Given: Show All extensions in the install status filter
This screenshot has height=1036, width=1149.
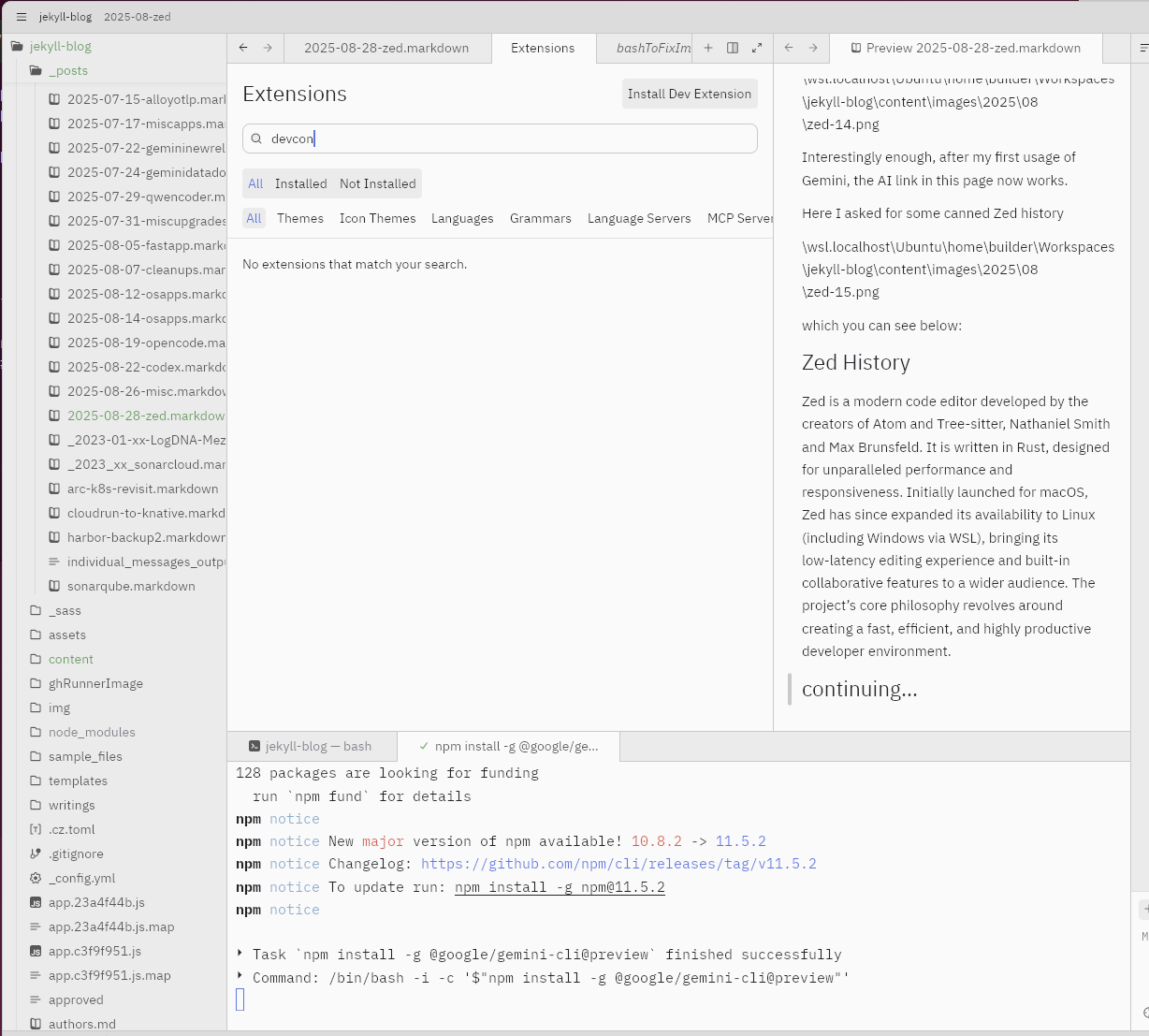Looking at the screenshot, I should click(x=255, y=183).
